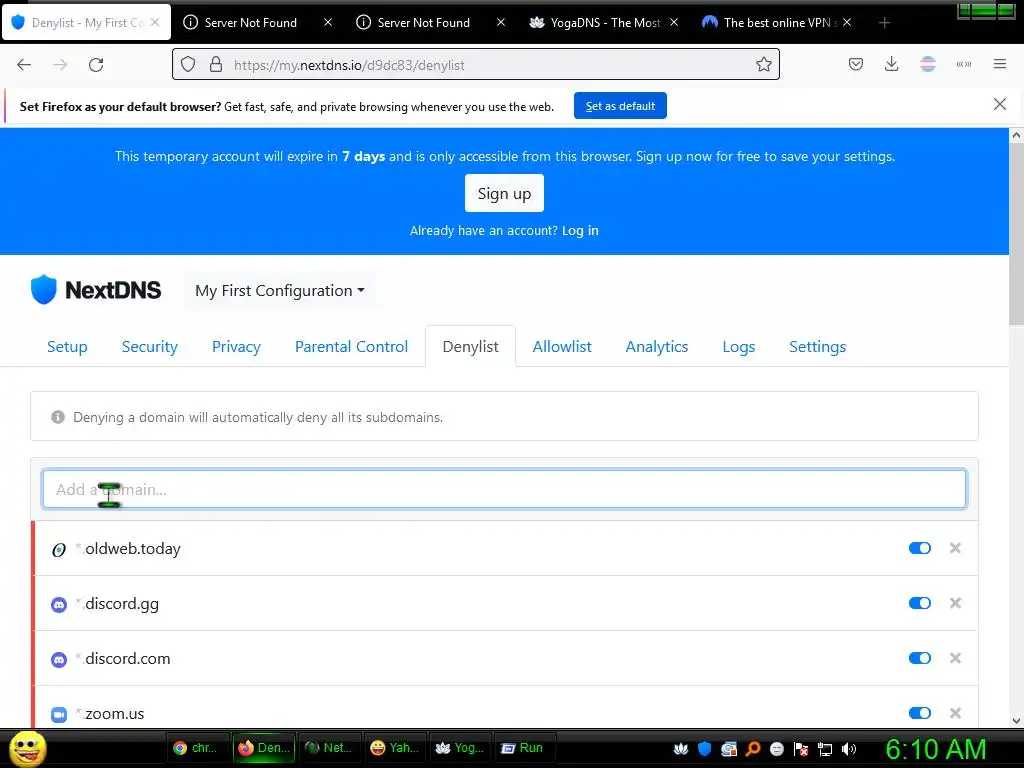The width and height of the screenshot is (1024, 768).
Task: Open the Logs tab
Action: pyautogui.click(x=739, y=347)
